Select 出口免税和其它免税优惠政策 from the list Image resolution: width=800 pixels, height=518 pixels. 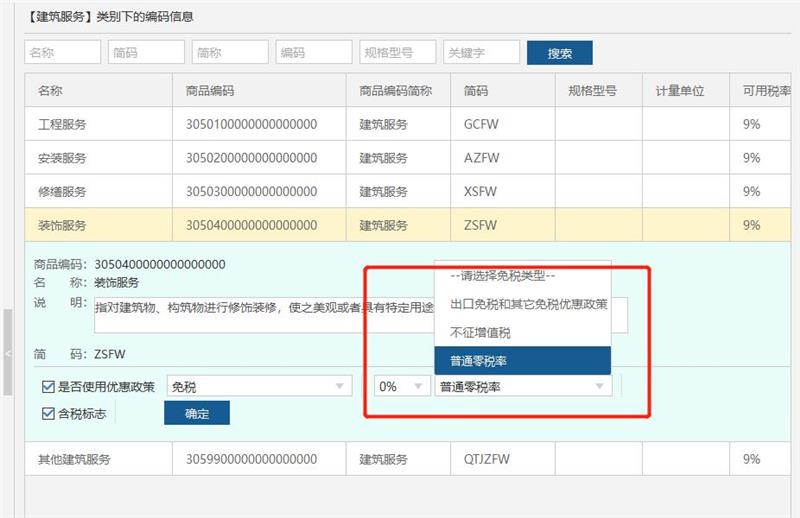point(521,304)
